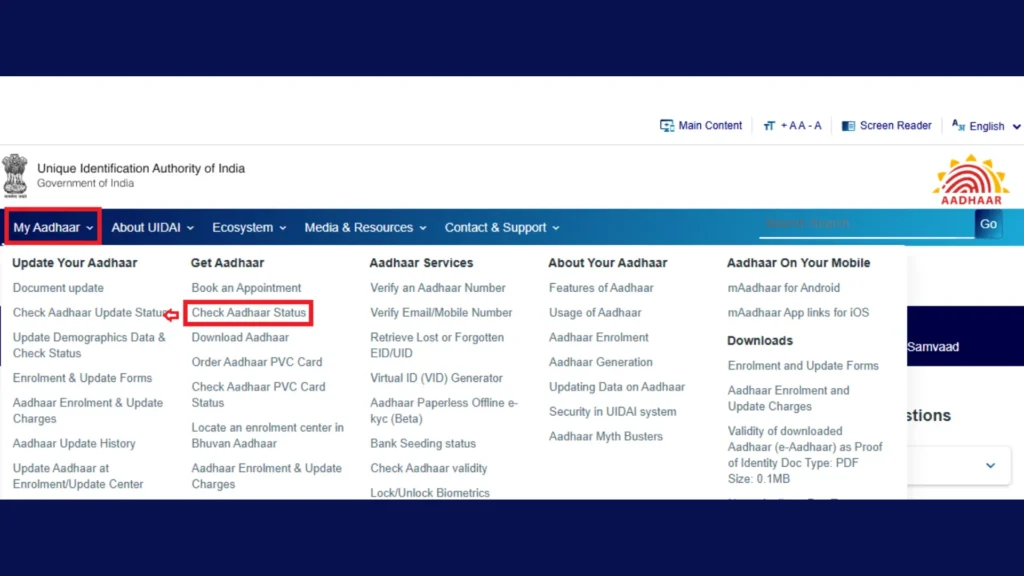Open mAadhaar for Android
The height and width of the screenshot is (576, 1024).
[x=784, y=288]
